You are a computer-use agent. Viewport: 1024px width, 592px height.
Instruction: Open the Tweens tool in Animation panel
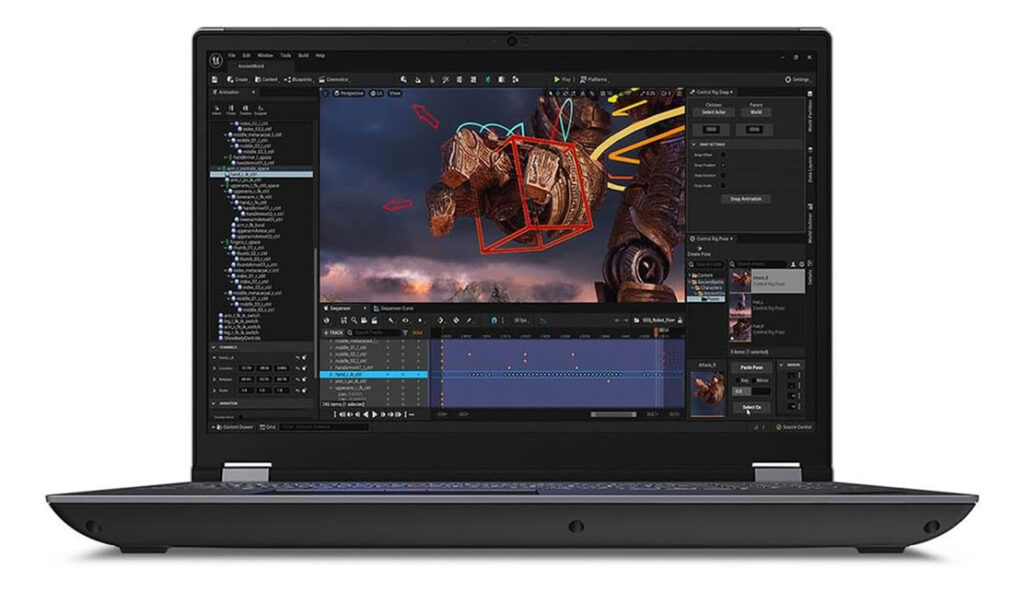[x=246, y=110]
